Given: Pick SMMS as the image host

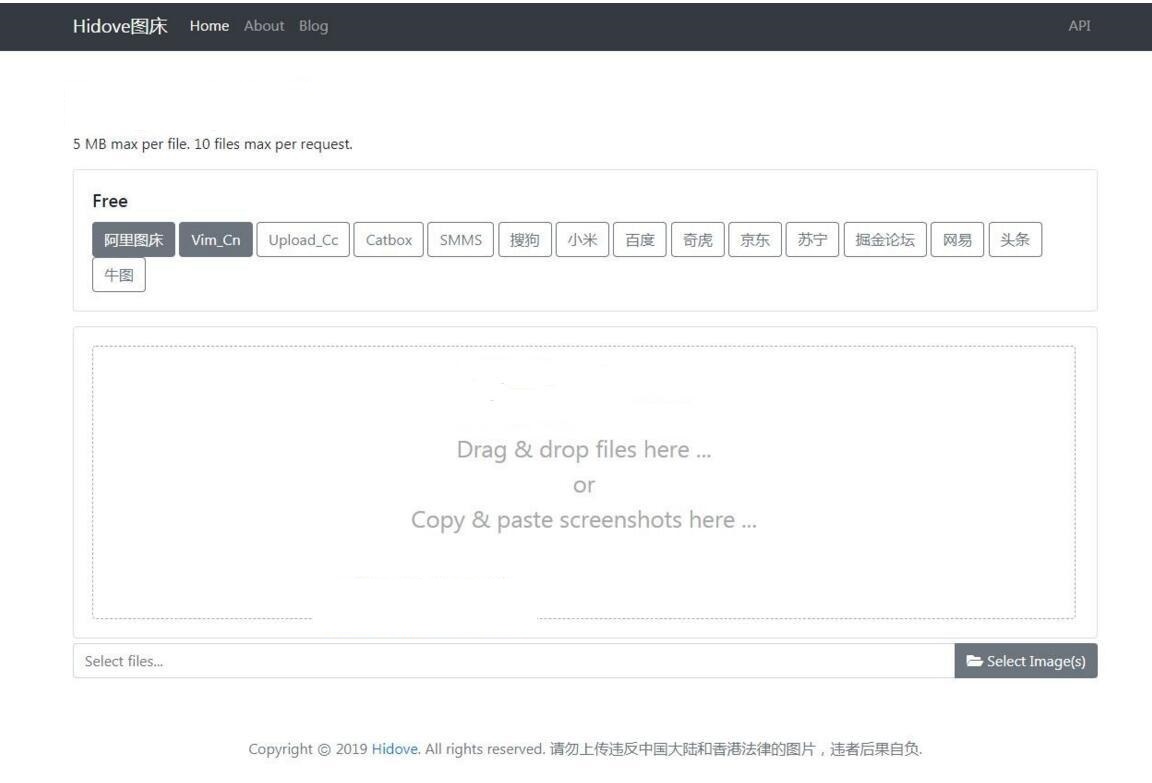Looking at the screenshot, I should pos(459,239).
